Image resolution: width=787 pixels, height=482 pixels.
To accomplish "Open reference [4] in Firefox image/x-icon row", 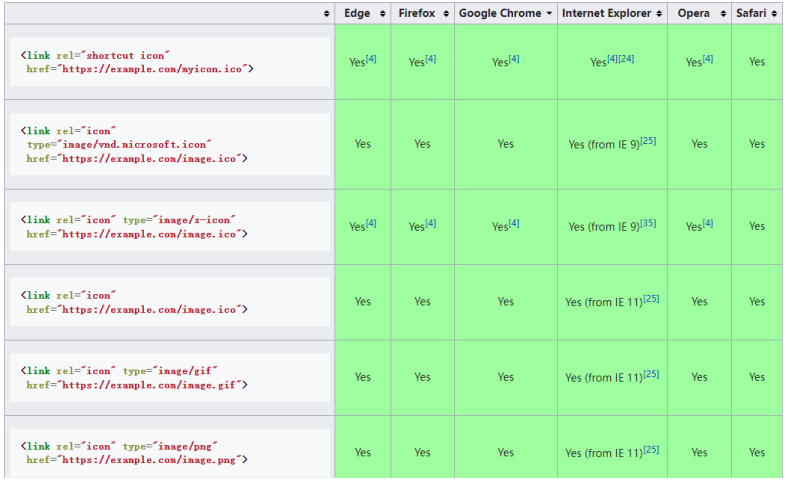I will coord(431,223).
